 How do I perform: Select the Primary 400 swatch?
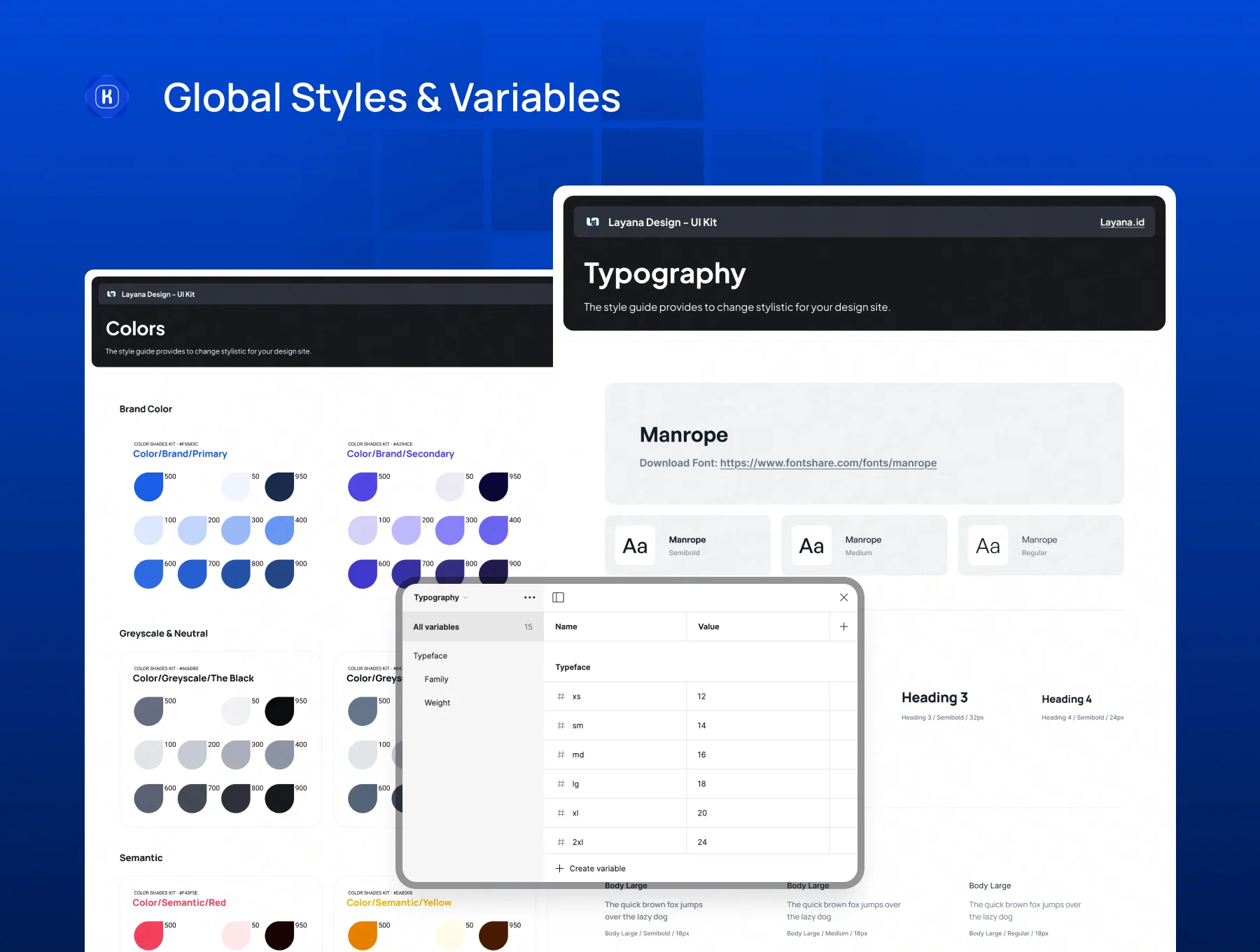coord(279,530)
